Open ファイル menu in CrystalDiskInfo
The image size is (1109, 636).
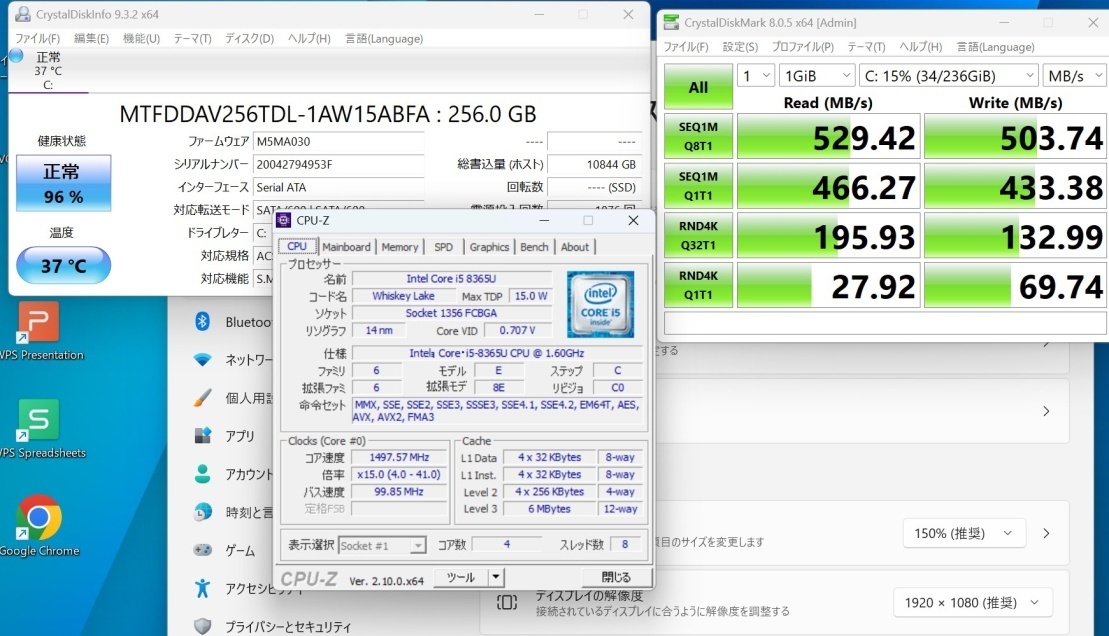[x=37, y=39]
